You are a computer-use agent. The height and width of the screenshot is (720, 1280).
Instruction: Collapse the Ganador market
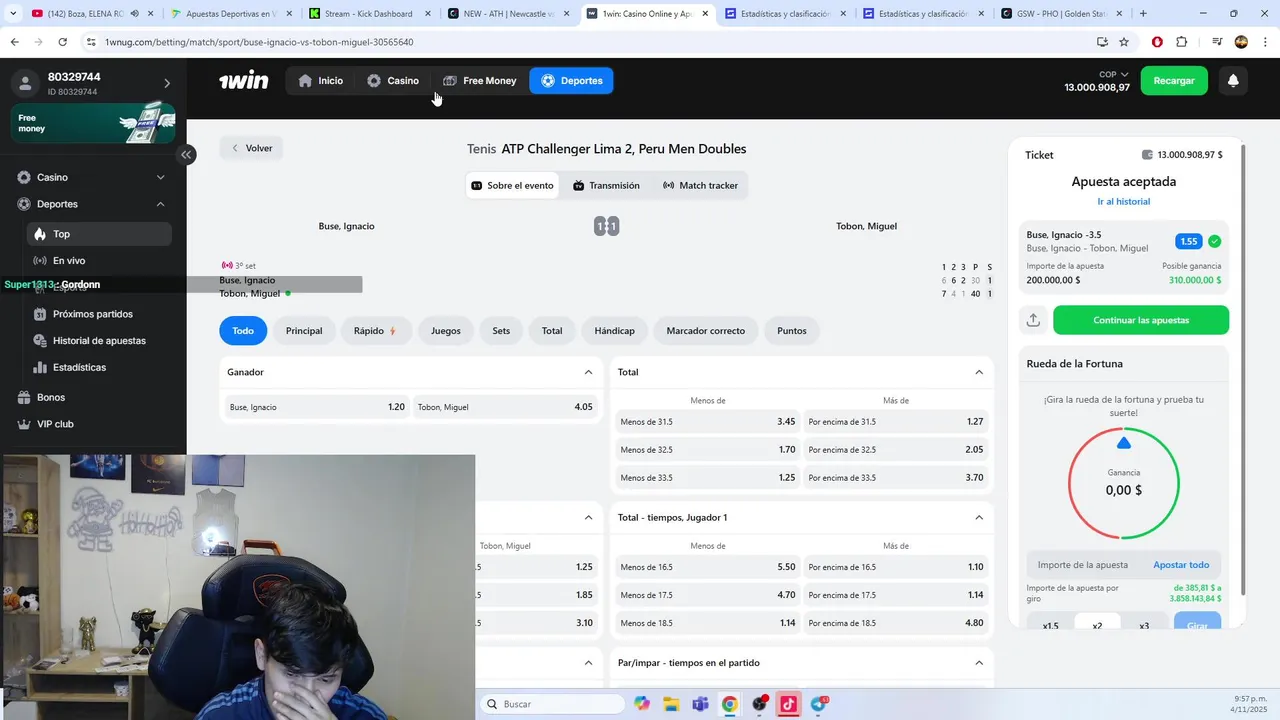[x=588, y=372]
